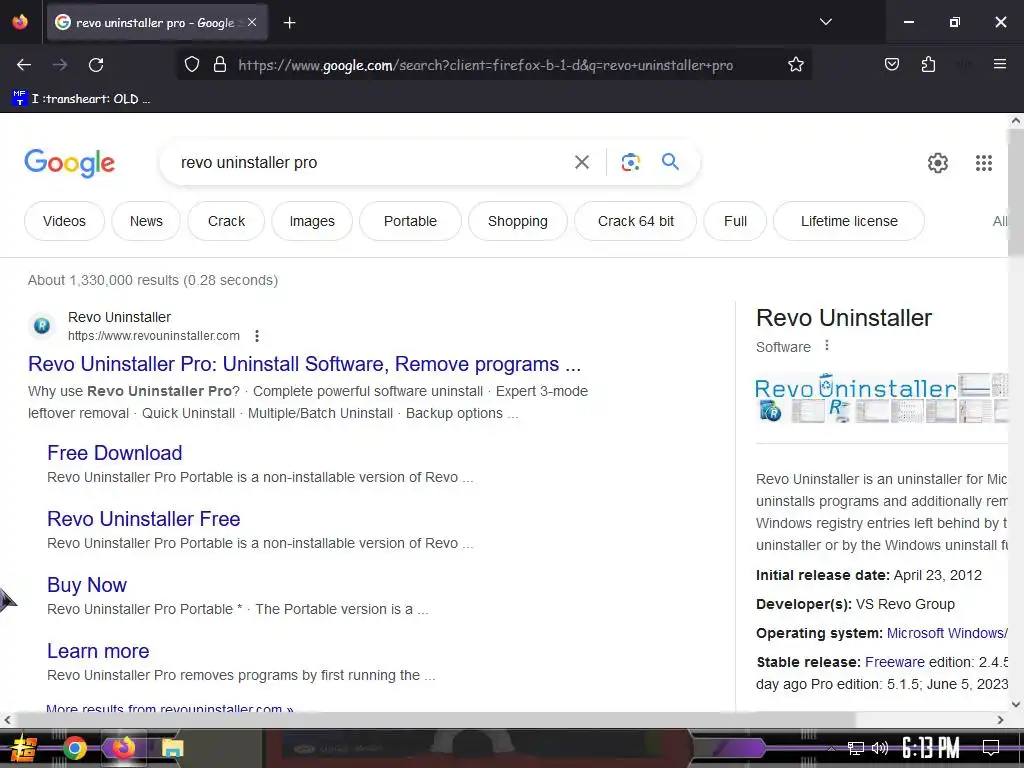Switch to the News filter
The height and width of the screenshot is (768, 1024).
[146, 221]
